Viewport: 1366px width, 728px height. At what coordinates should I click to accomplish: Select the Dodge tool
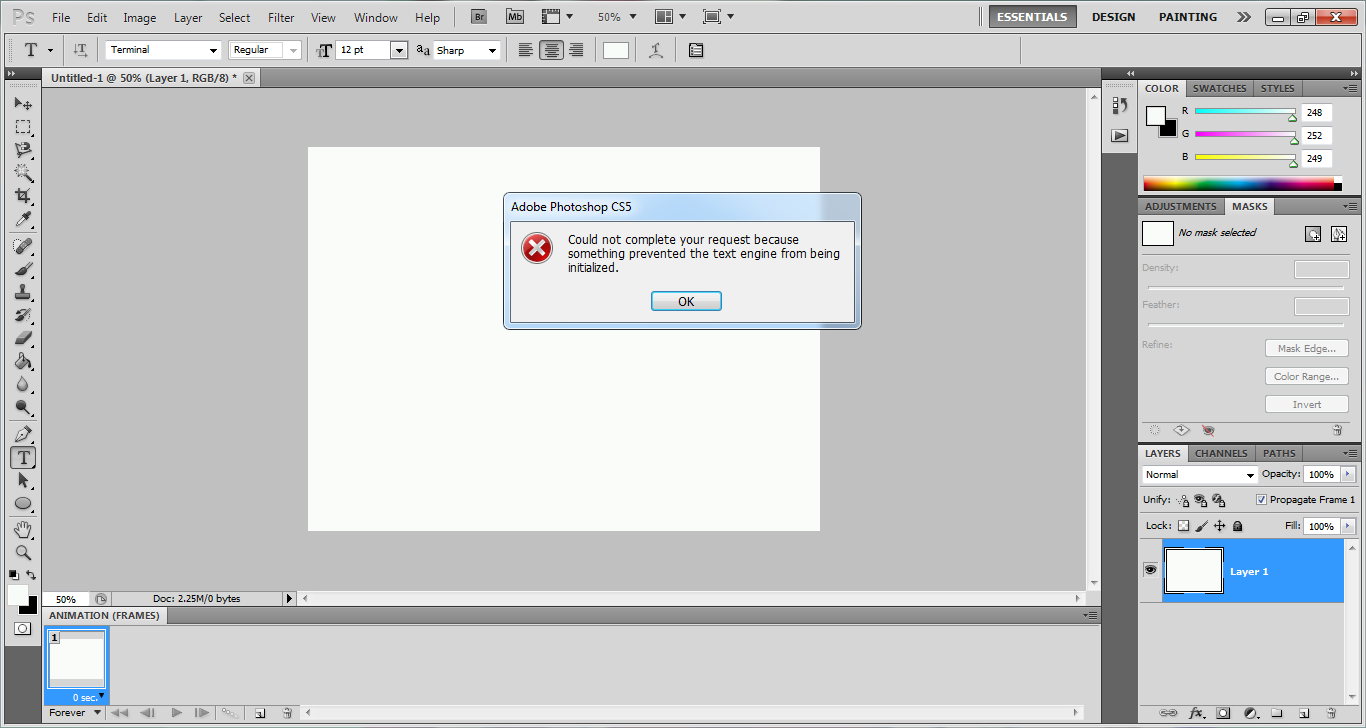(x=23, y=407)
